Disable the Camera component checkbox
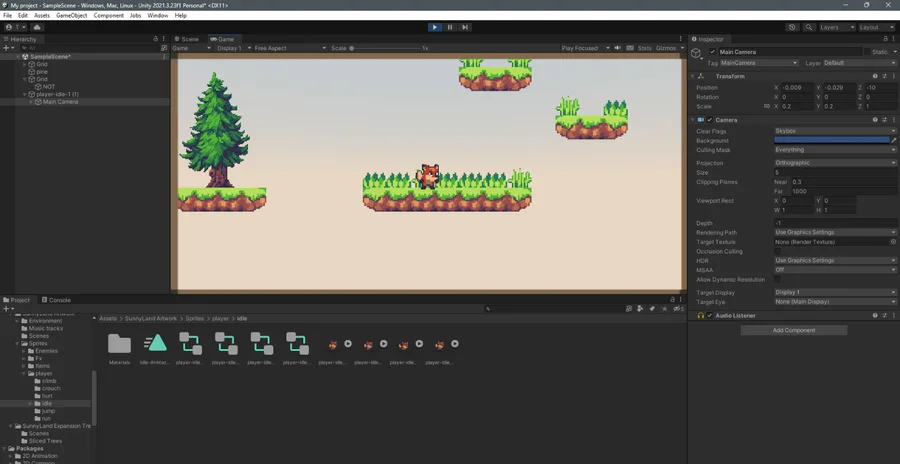 coord(709,120)
